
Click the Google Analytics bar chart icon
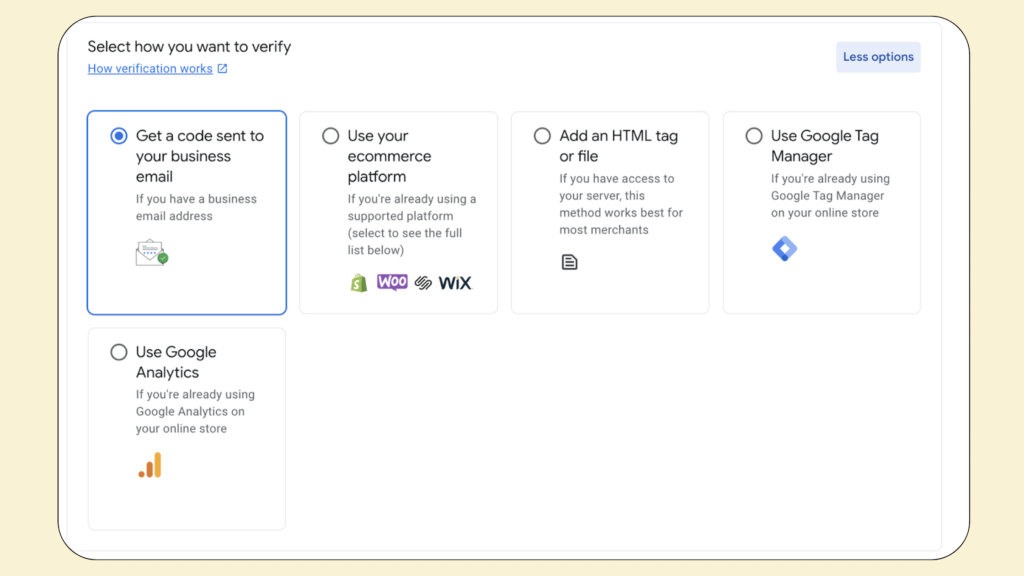tap(150, 465)
